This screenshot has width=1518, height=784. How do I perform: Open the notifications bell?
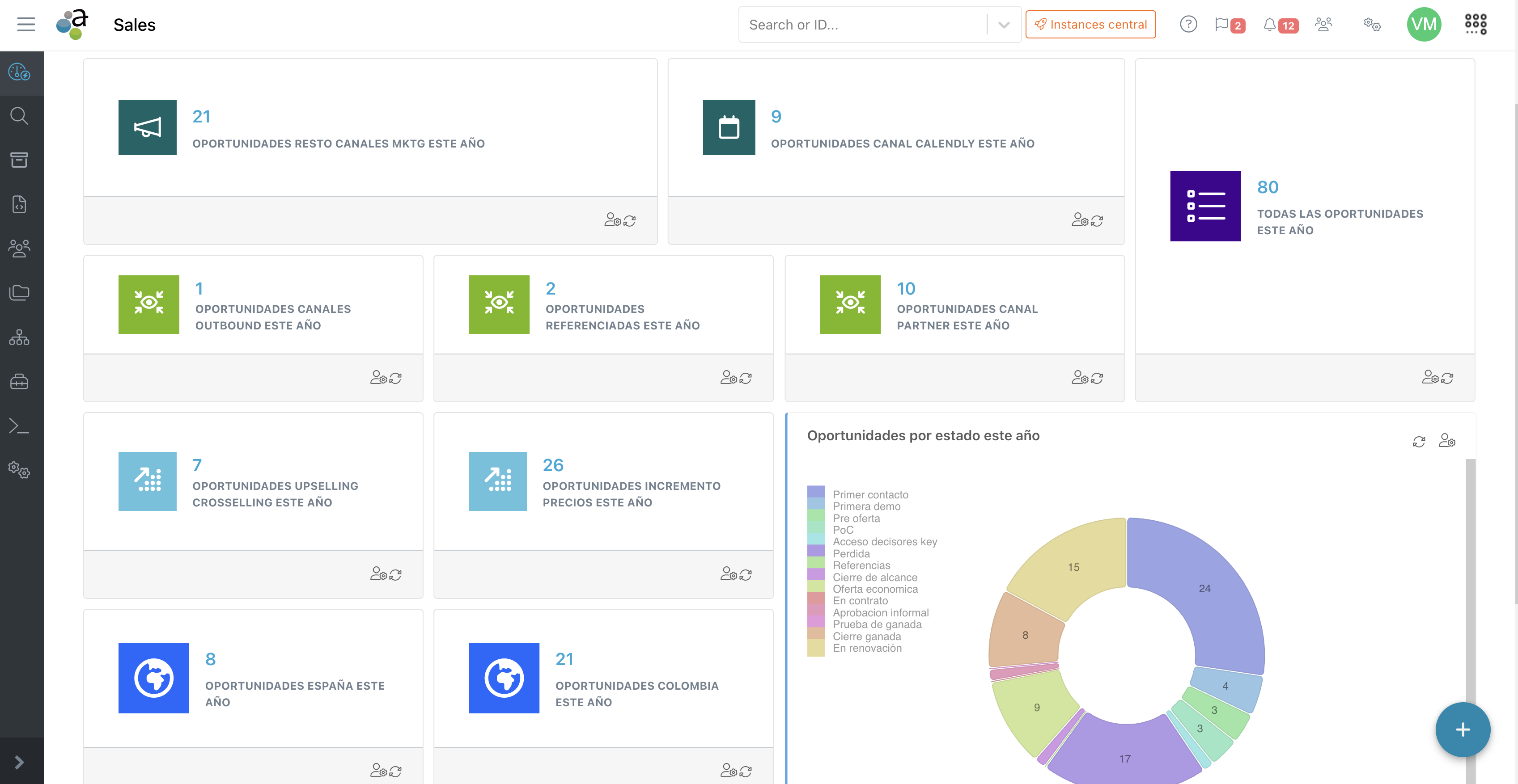pyautogui.click(x=1270, y=24)
